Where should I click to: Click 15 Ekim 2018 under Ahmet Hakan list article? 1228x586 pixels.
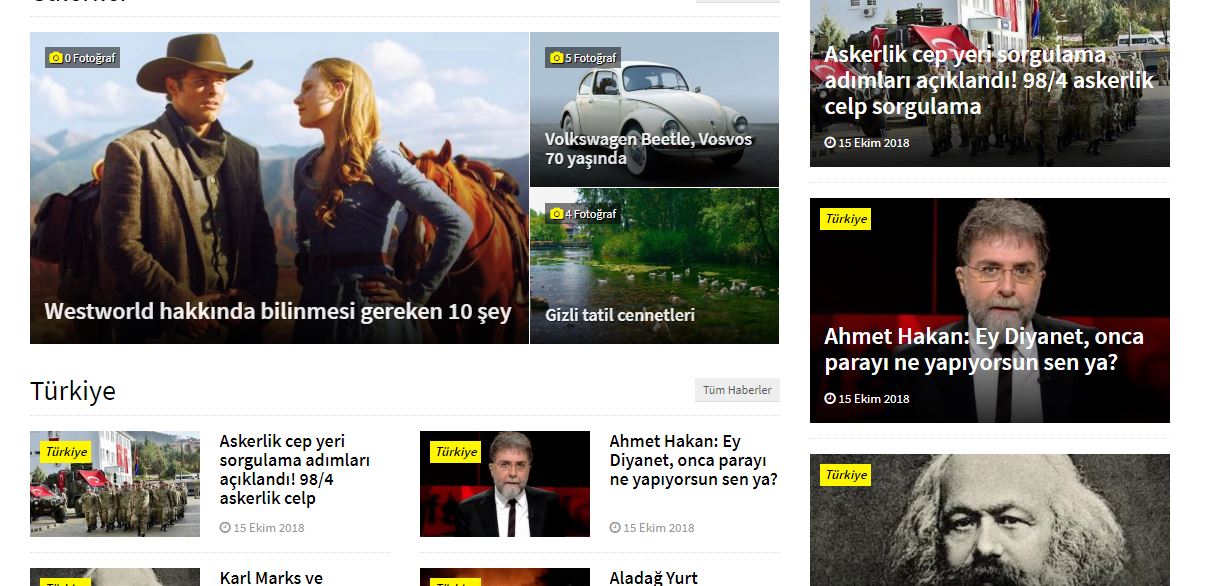pos(659,528)
